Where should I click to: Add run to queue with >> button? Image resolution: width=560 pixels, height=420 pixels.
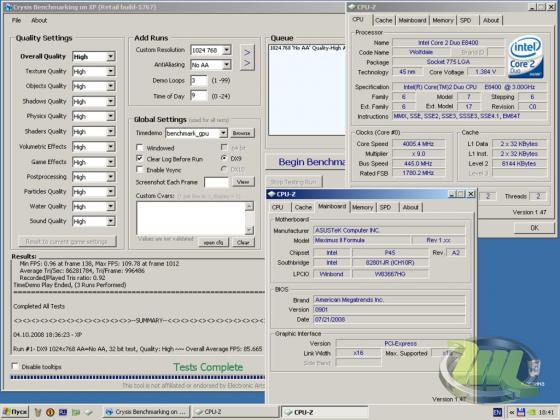(247, 58)
